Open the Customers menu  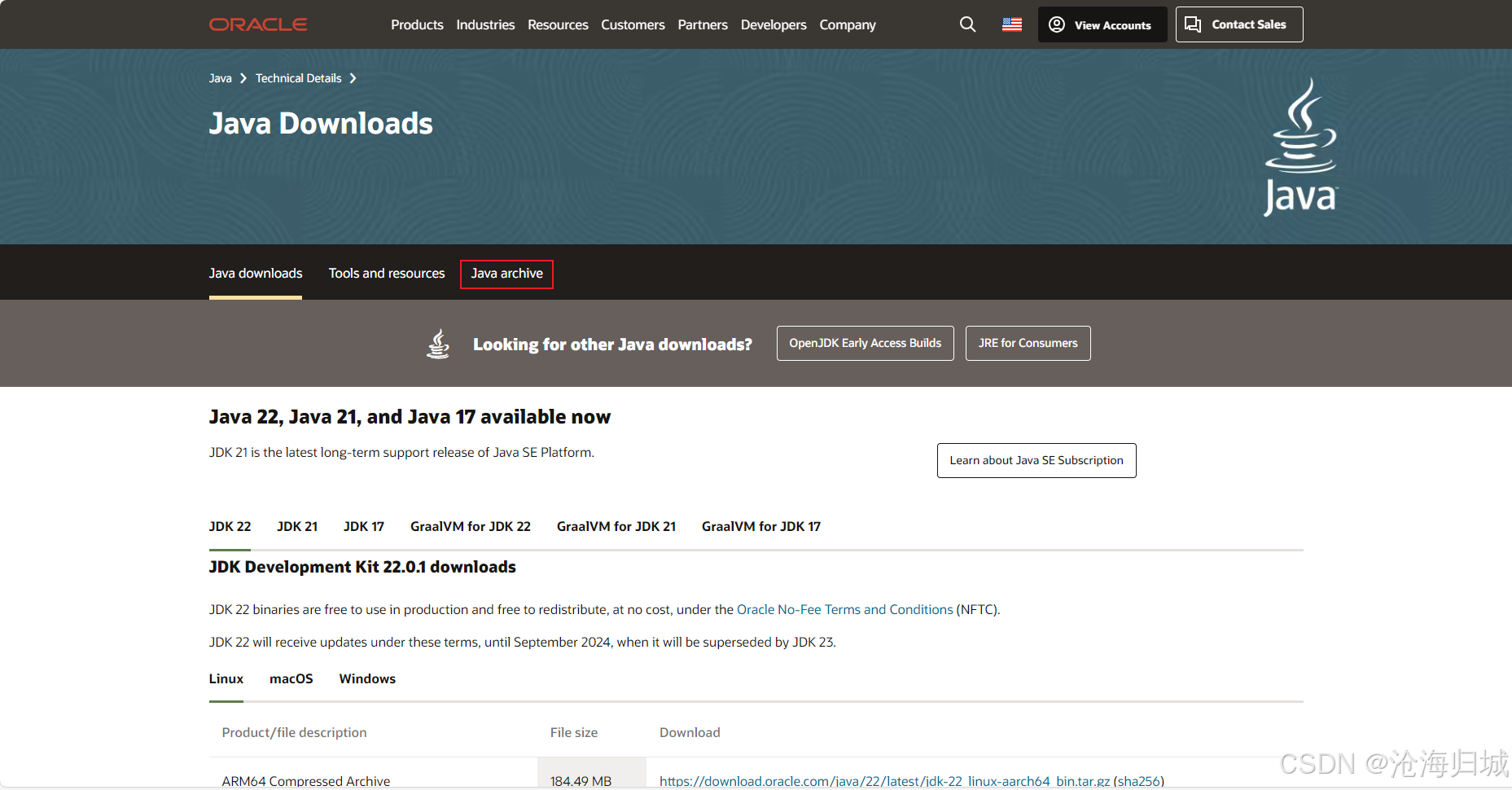633,25
